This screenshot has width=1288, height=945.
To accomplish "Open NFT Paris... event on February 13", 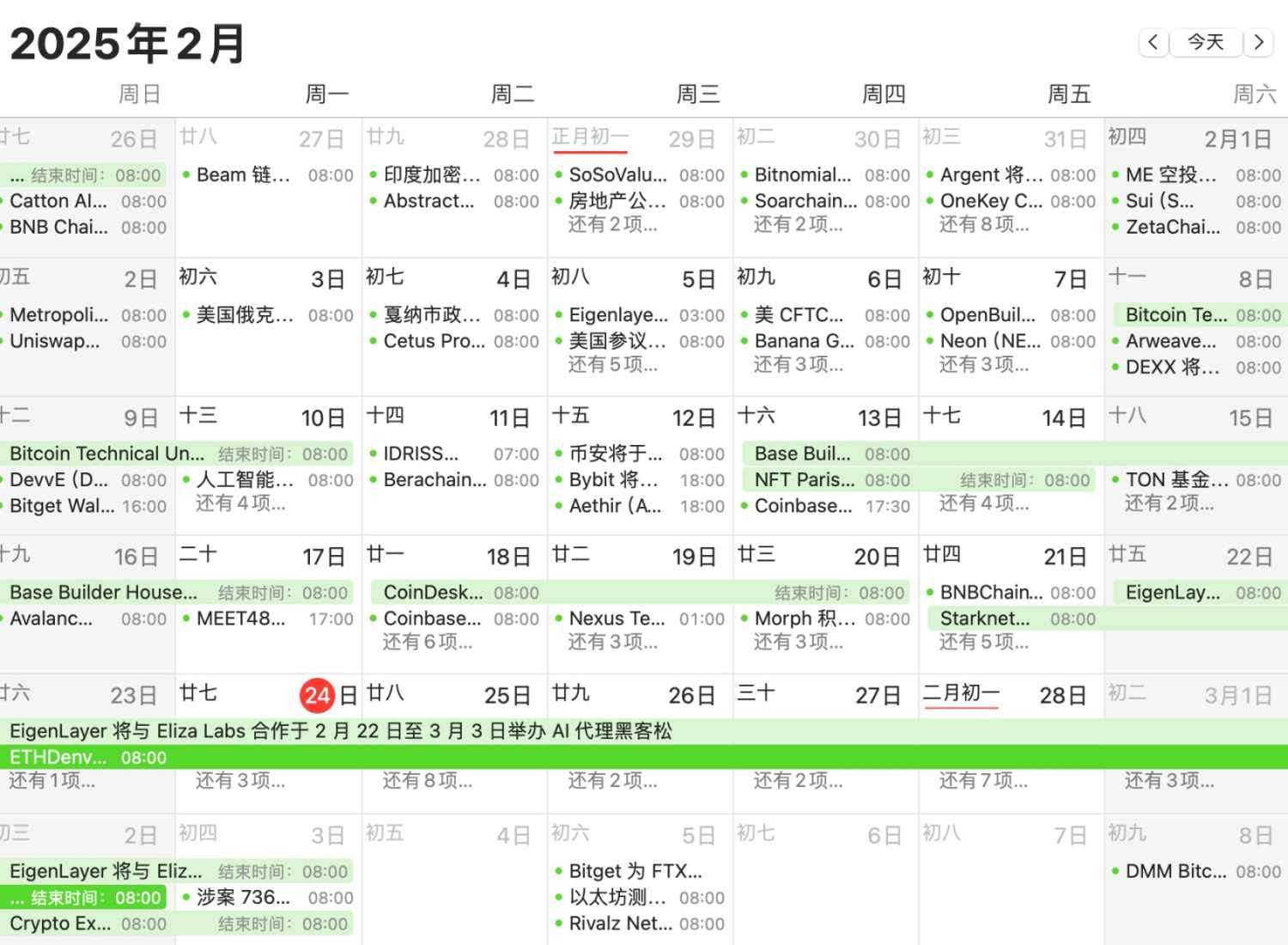I will coord(804,480).
